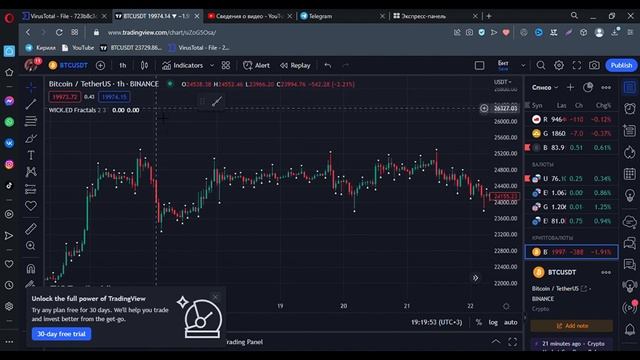The width and height of the screenshot is (640, 360).
Task: Select the ruler measure tool
Action: click(31, 229)
